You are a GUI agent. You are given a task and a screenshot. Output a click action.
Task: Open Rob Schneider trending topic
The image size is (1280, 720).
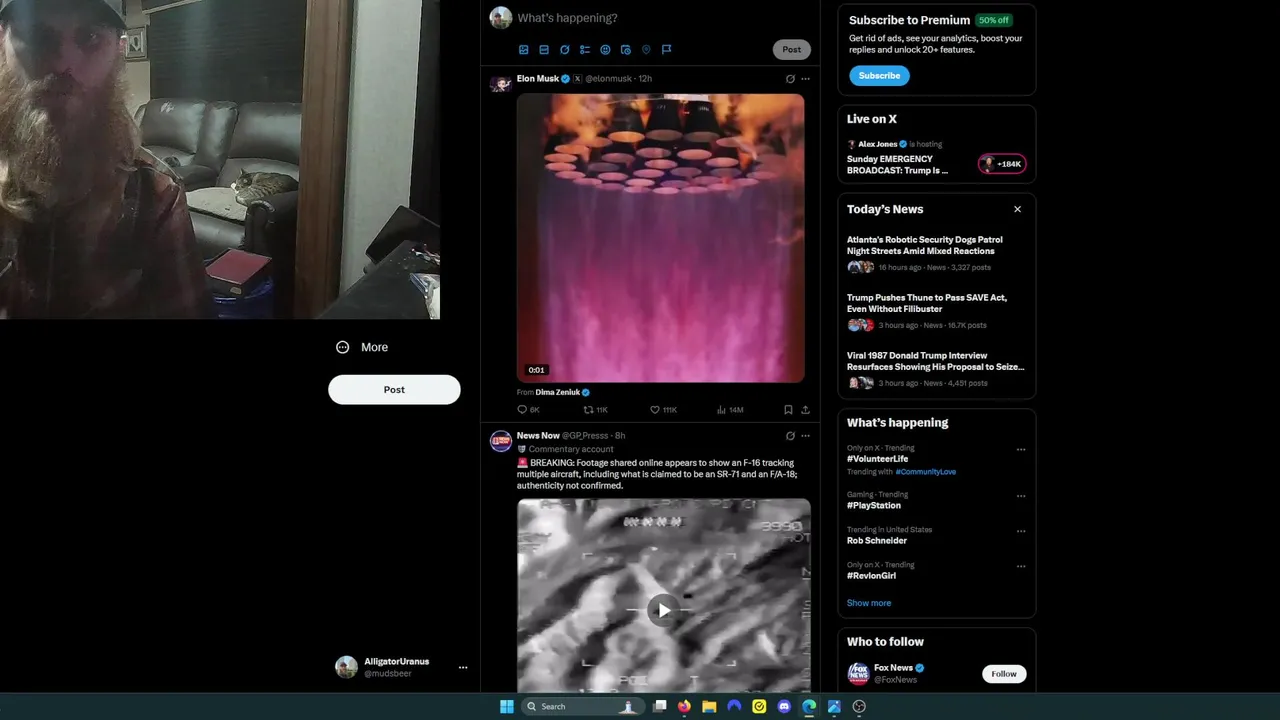pyautogui.click(x=877, y=541)
